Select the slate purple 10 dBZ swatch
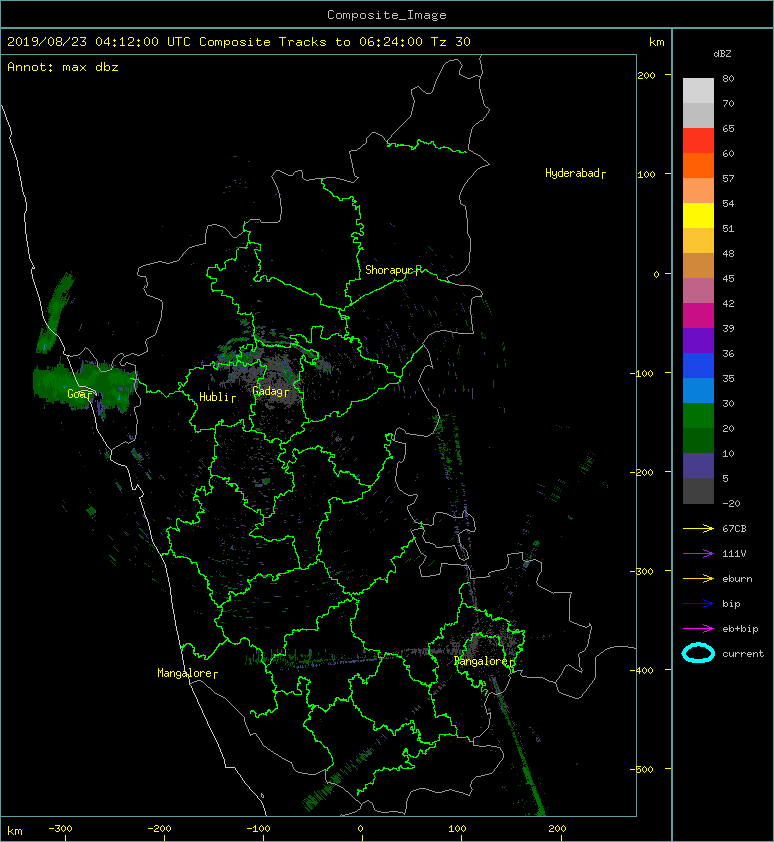 [698, 466]
